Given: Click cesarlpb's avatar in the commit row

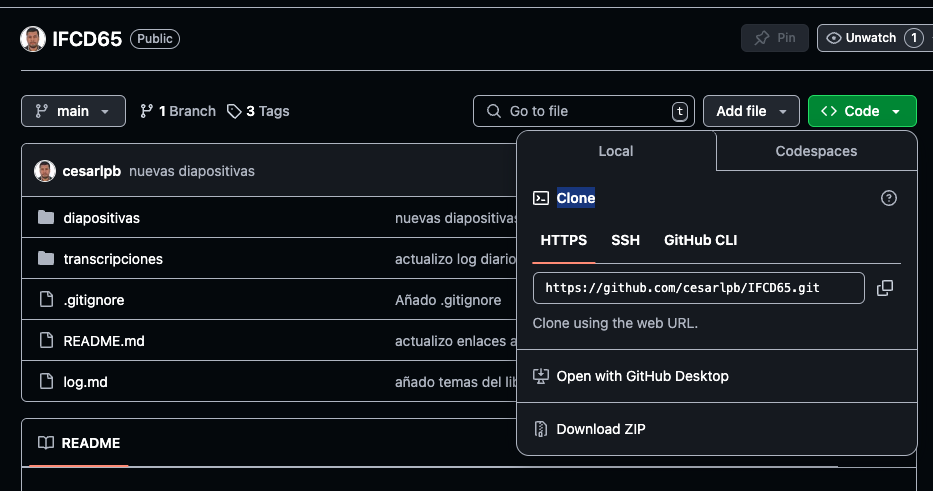Looking at the screenshot, I should click(45, 171).
